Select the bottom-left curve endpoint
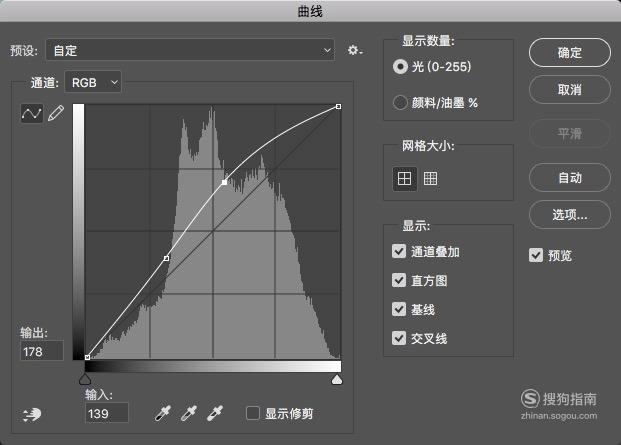Screen dimensions: 621x445 (x=87, y=358)
